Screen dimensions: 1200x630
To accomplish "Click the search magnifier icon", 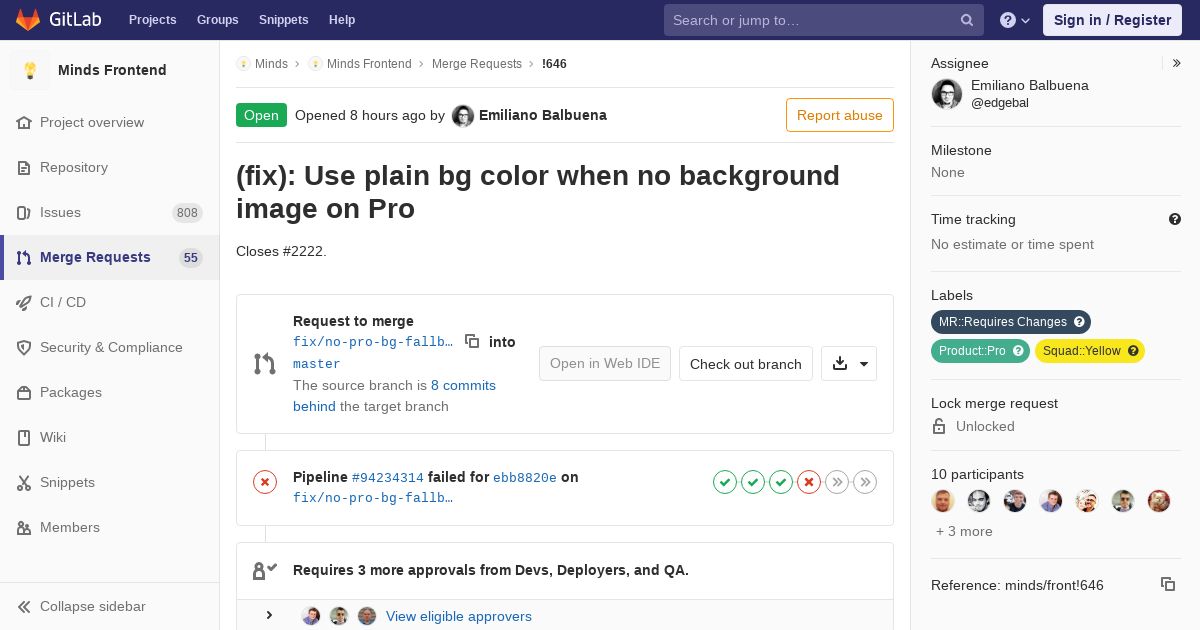I will pos(967,20).
